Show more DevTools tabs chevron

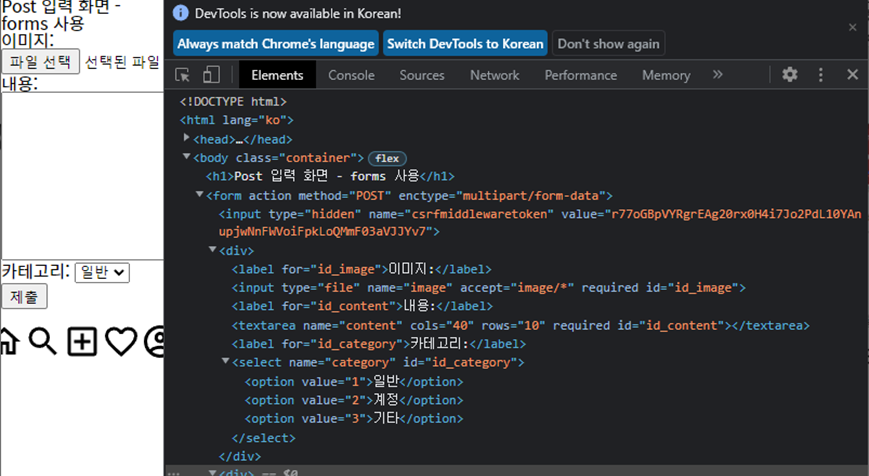pos(718,74)
